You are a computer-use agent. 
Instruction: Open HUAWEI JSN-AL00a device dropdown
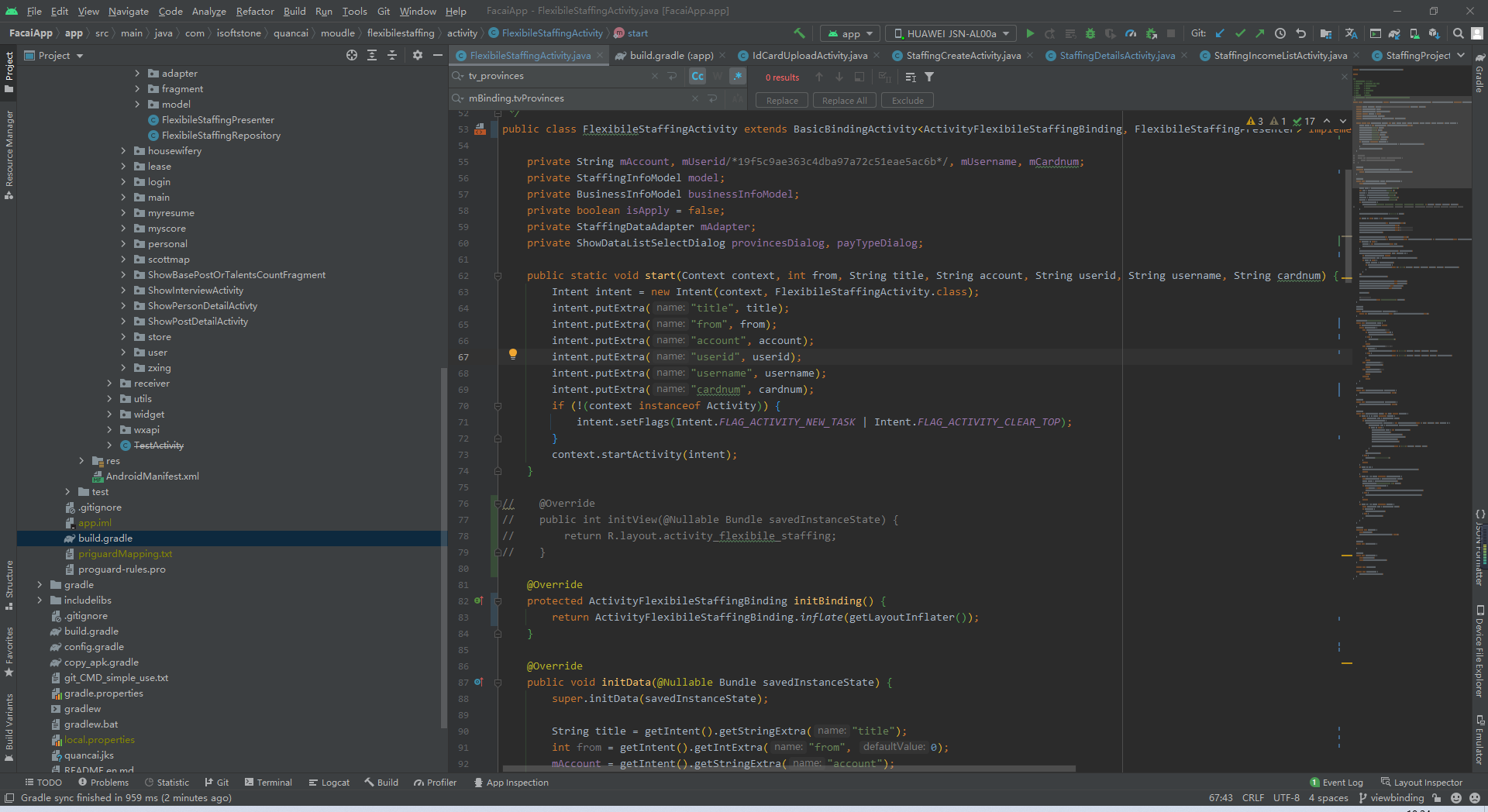click(x=952, y=33)
